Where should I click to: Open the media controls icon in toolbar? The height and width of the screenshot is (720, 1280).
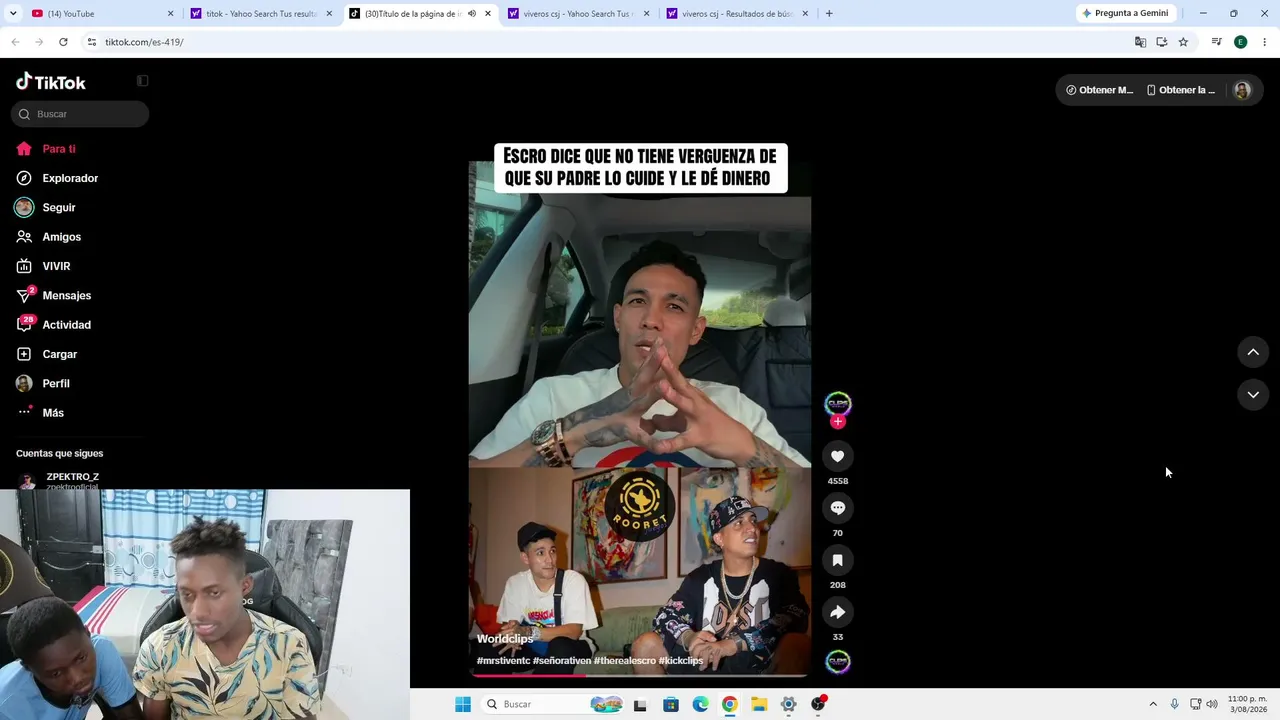(x=1217, y=42)
